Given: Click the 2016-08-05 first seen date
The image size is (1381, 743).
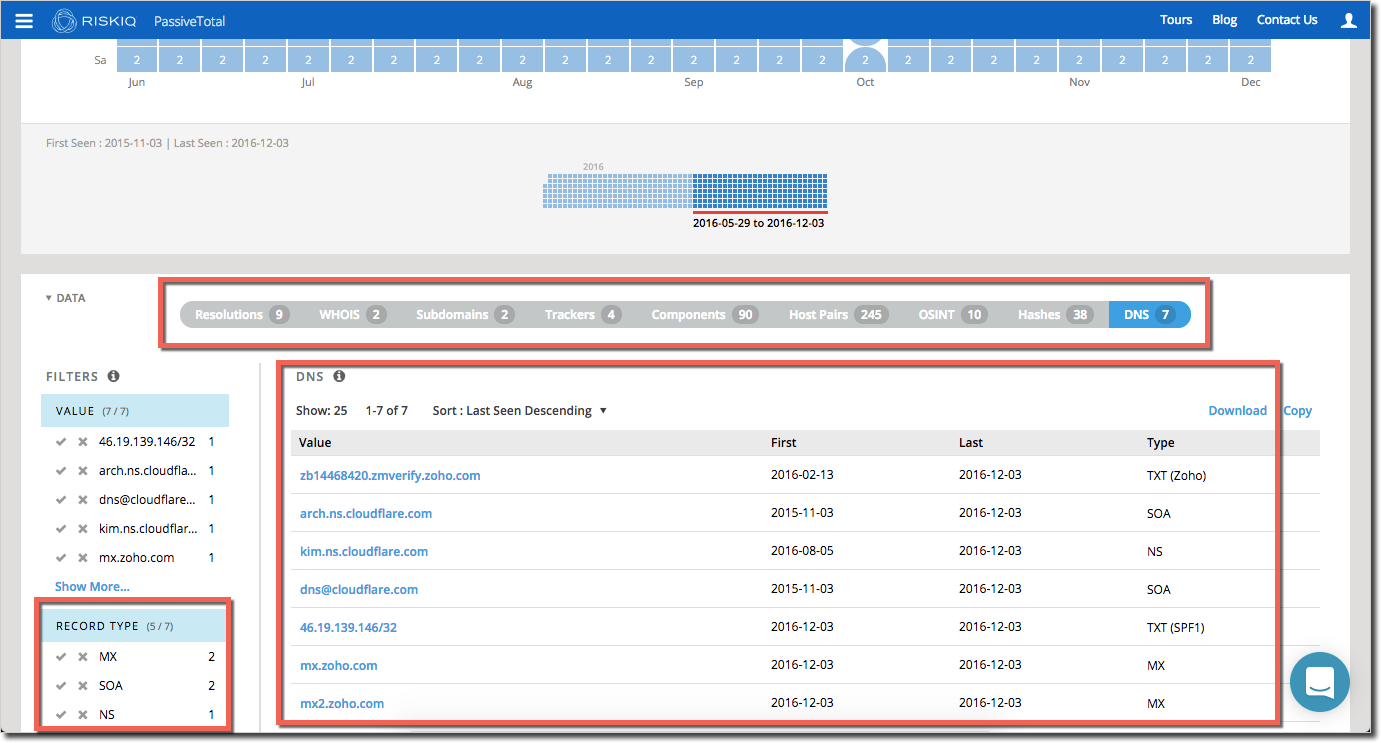Looking at the screenshot, I should 802,552.
